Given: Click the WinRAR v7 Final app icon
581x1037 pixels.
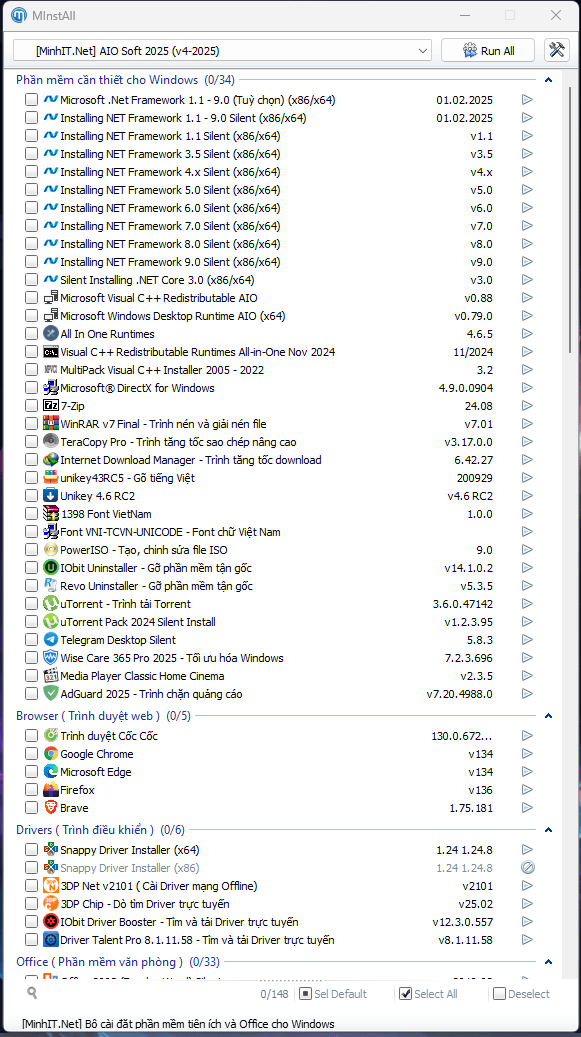Looking at the screenshot, I should tap(51, 423).
